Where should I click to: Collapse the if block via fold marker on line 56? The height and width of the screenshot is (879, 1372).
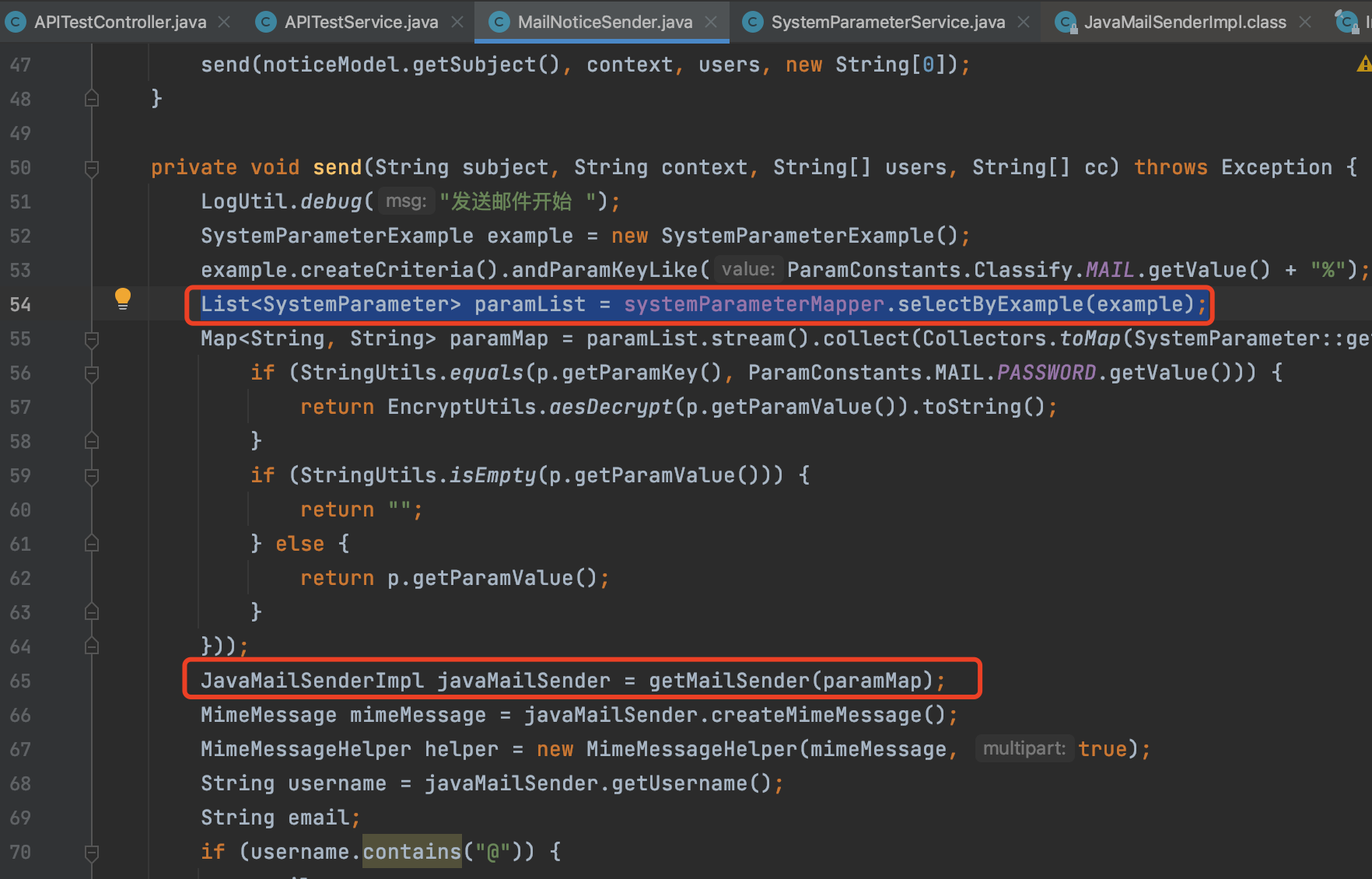click(x=91, y=373)
